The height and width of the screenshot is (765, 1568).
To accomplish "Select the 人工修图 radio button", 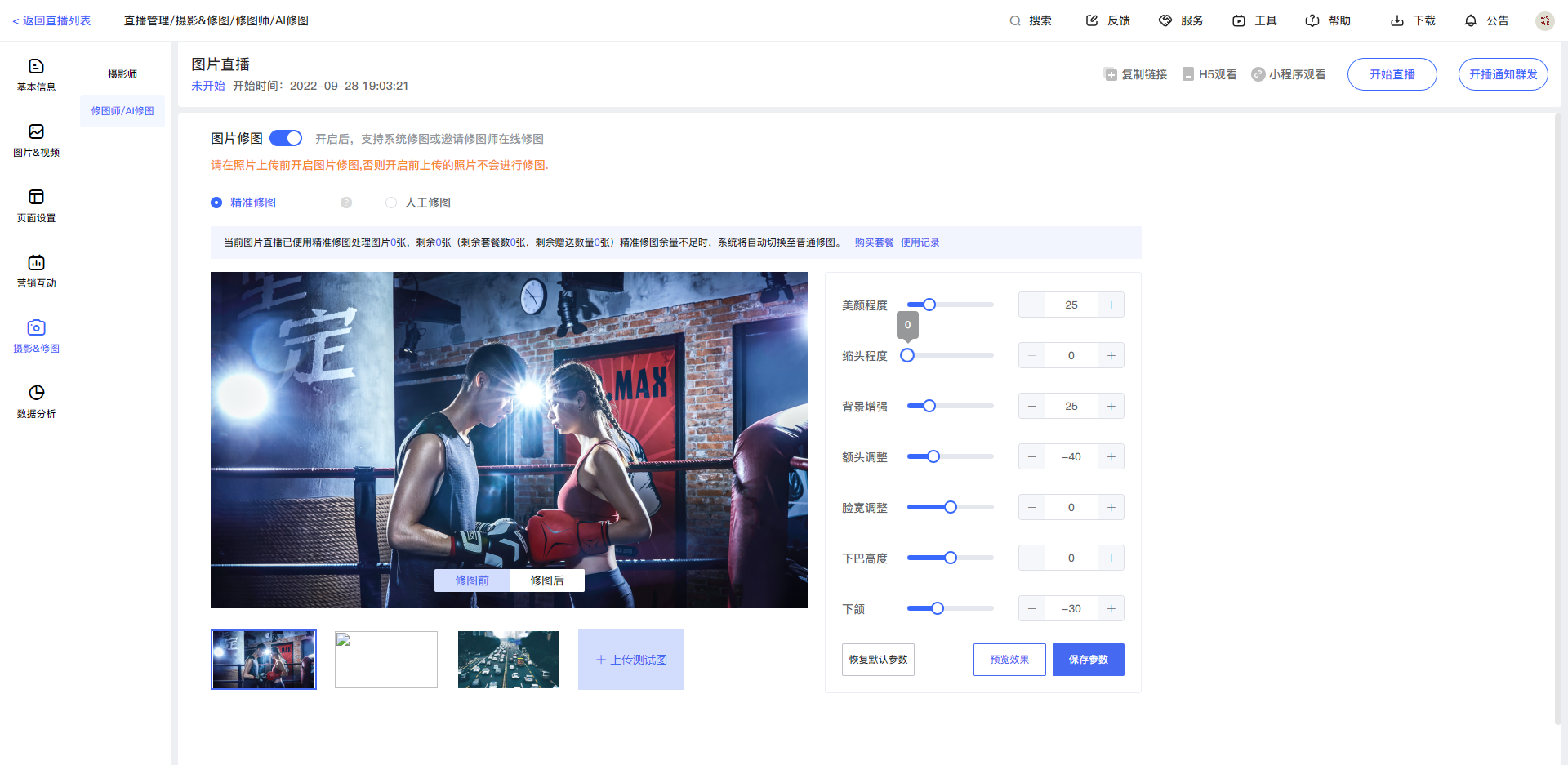I will 391,202.
